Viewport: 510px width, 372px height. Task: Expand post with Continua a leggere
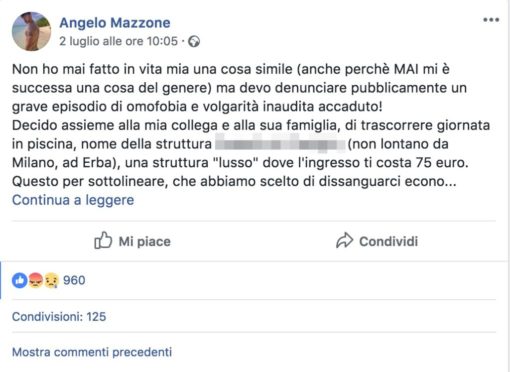coord(73,200)
